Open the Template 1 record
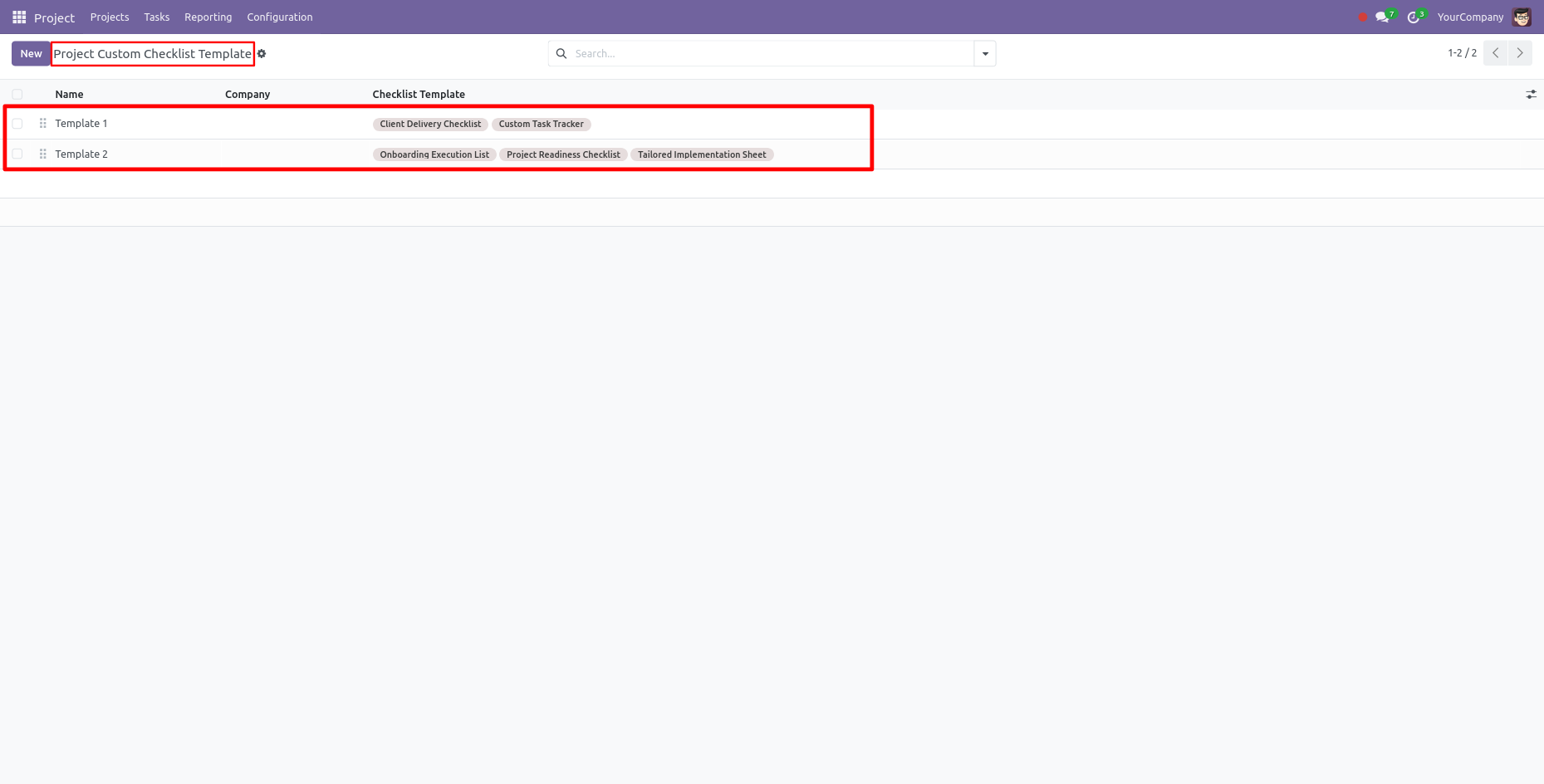This screenshot has height=784, width=1544. (x=81, y=124)
